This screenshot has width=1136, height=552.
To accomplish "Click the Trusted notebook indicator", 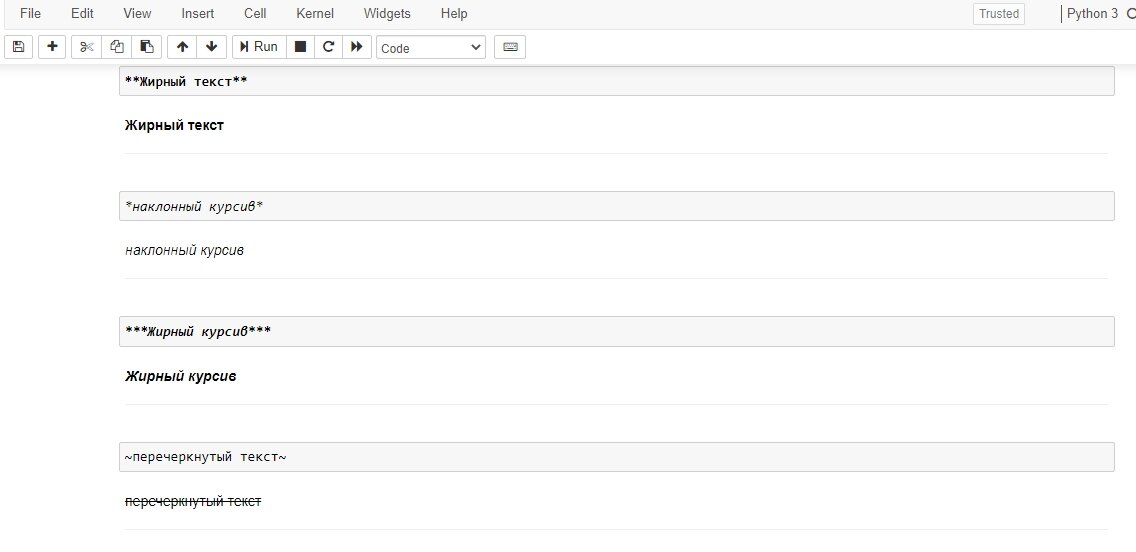I will [x=999, y=14].
